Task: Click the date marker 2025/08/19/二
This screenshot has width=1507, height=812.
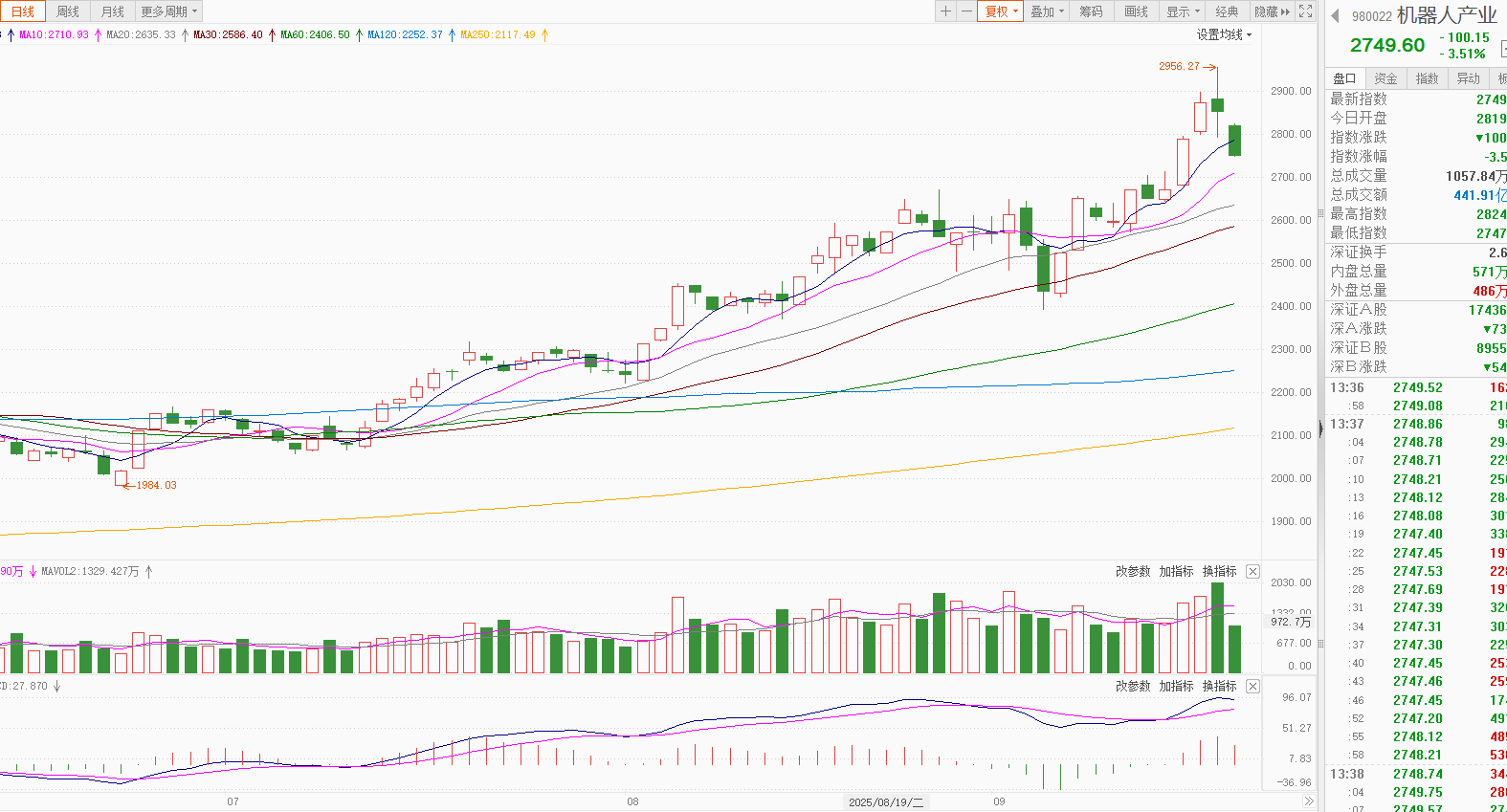Action: click(886, 801)
